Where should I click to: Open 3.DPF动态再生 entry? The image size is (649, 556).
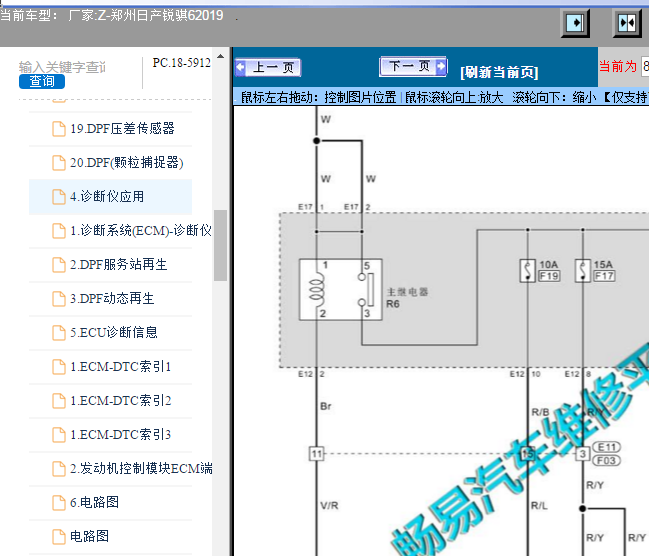tap(112, 298)
